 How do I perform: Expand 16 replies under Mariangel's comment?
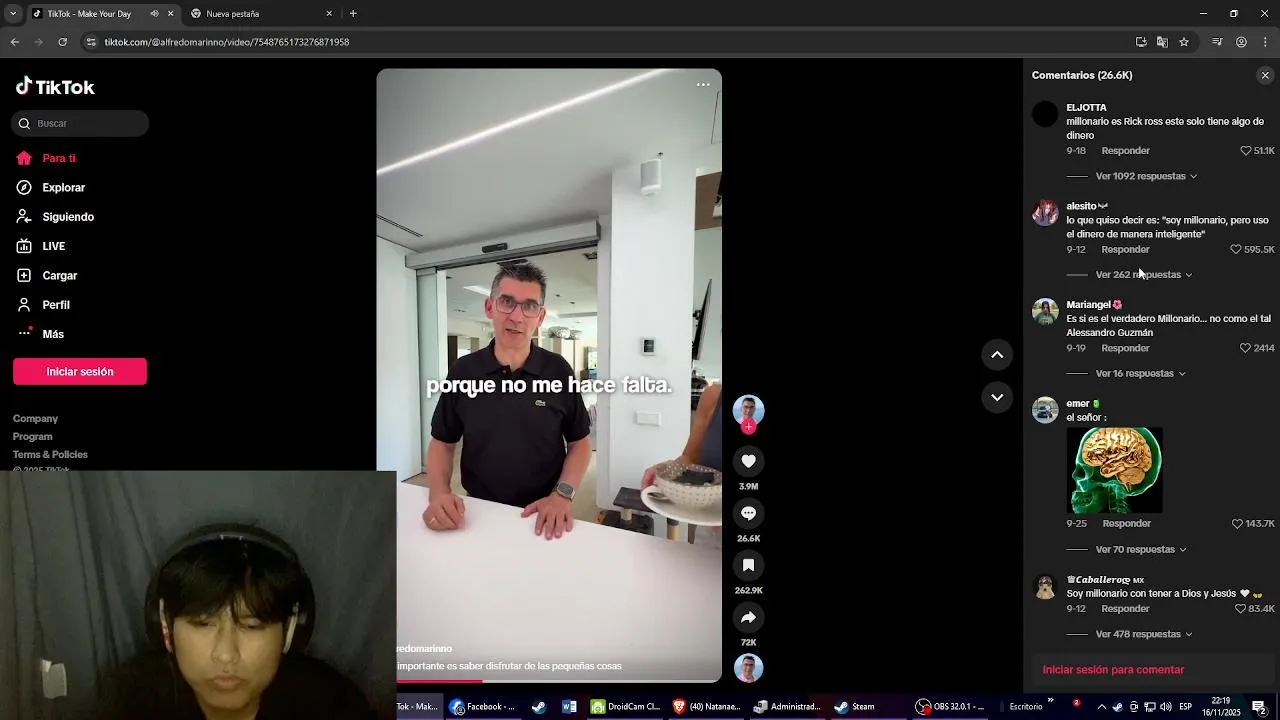(1141, 374)
